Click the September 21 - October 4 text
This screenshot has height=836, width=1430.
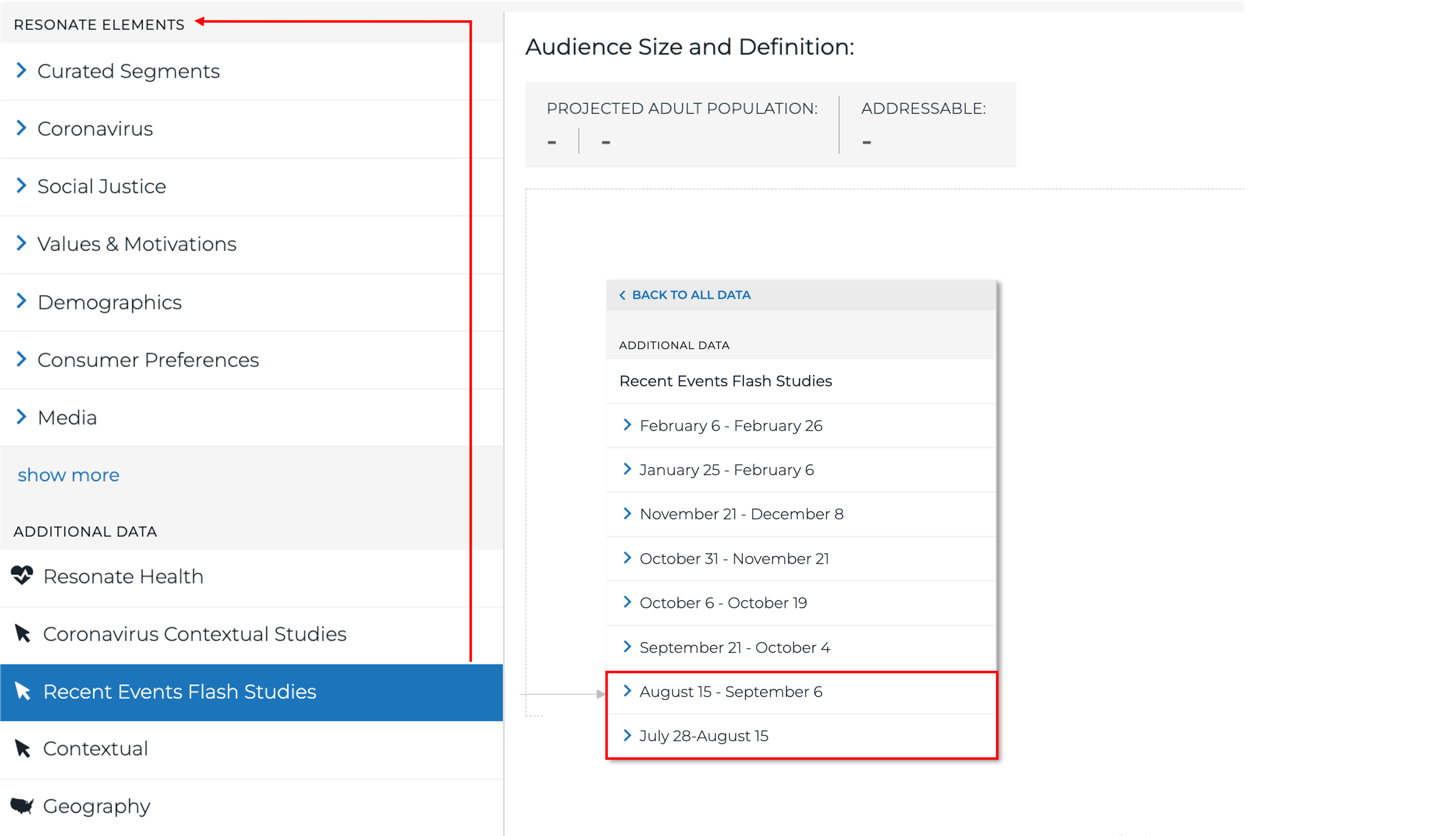coord(735,647)
